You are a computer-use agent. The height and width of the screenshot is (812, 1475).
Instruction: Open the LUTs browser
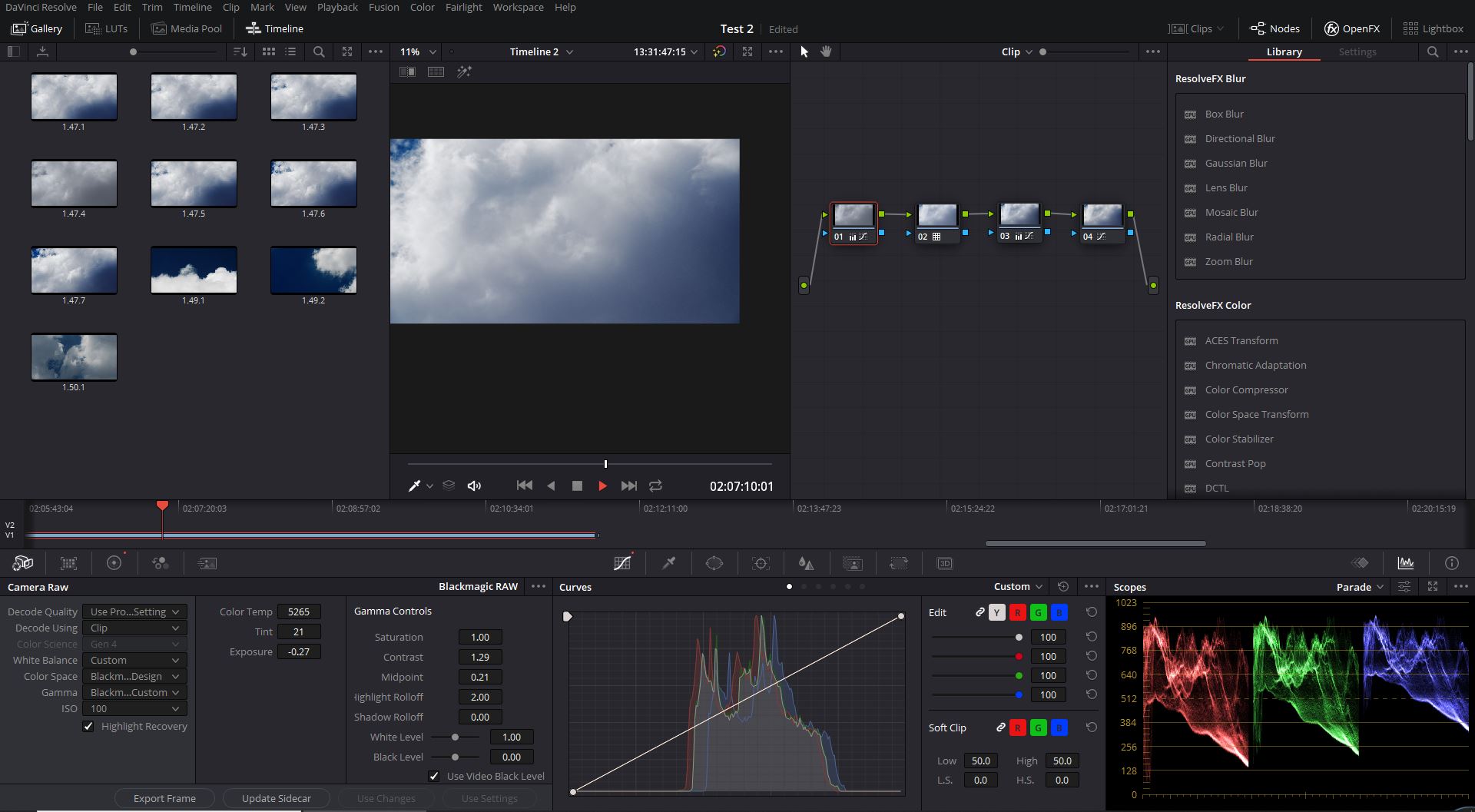coord(107,28)
